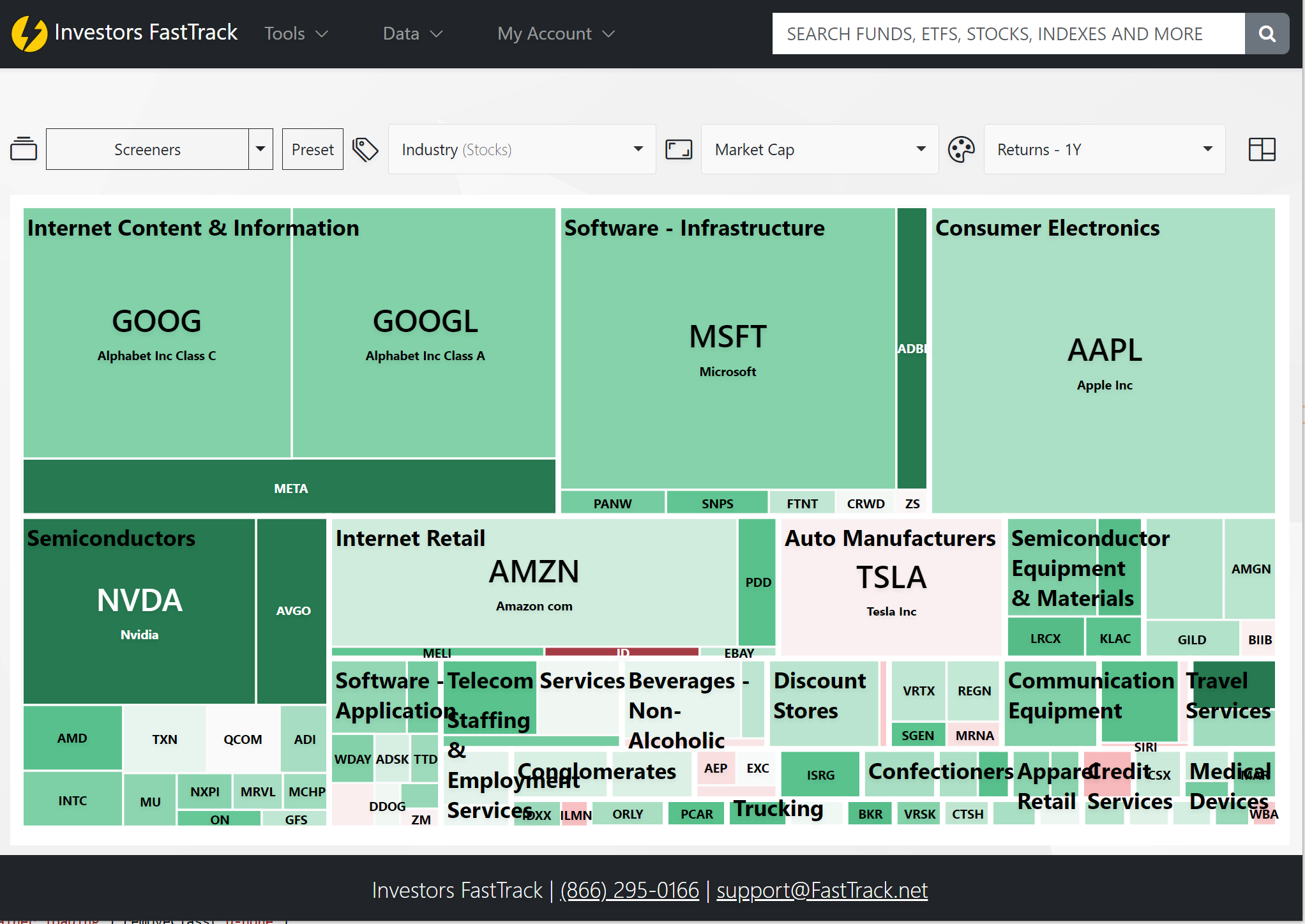The image size is (1305, 924).
Task: Click the tag grouping icon
Action: coord(365,149)
